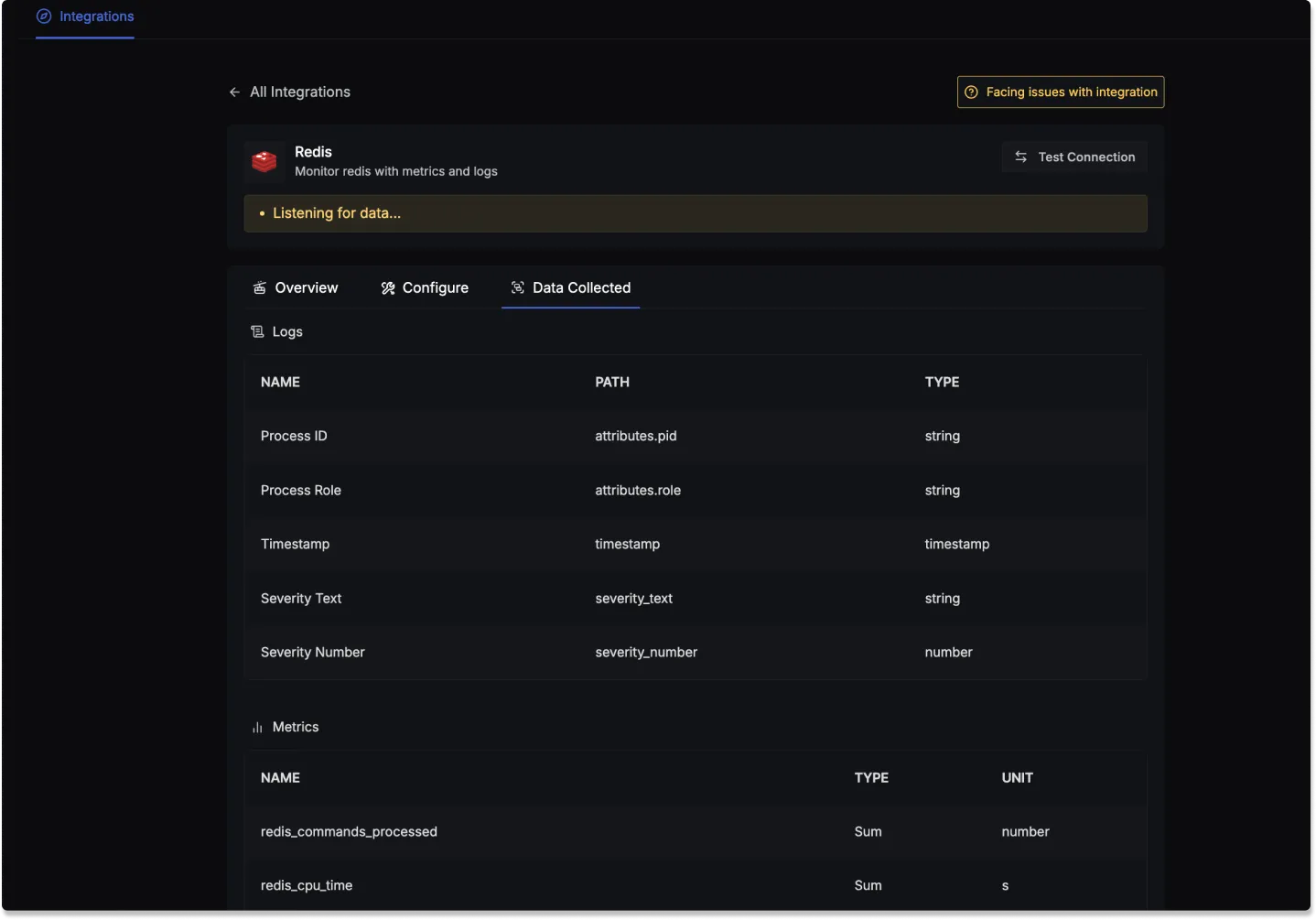Click the Redis logo icon
This screenshot has height=920, width=1316.
click(264, 162)
